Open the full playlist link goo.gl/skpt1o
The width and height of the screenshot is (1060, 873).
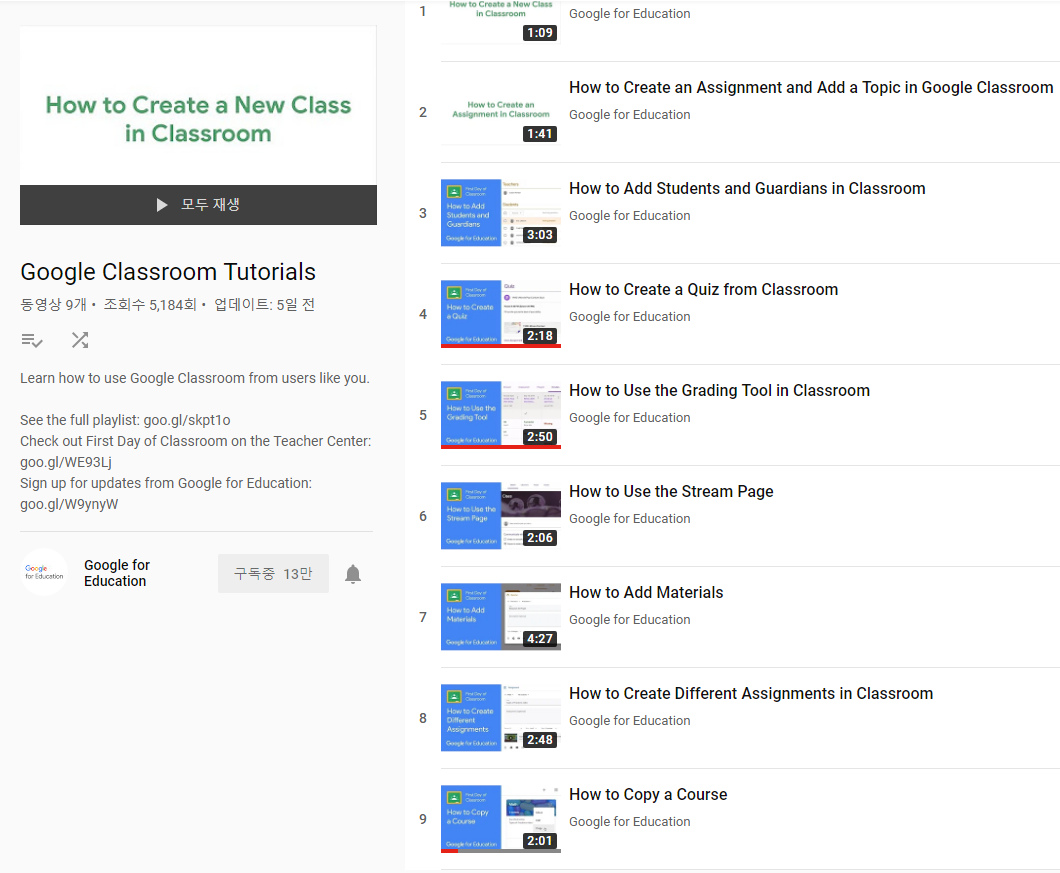187,420
